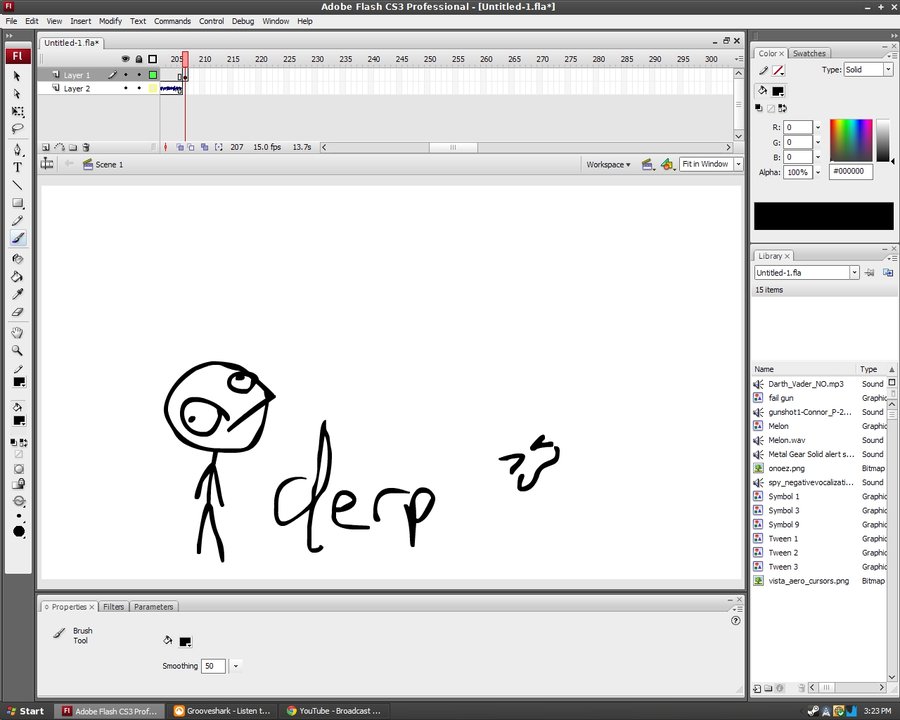Select the Lasso tool
The image size is (900, 720).
(18, 129)
